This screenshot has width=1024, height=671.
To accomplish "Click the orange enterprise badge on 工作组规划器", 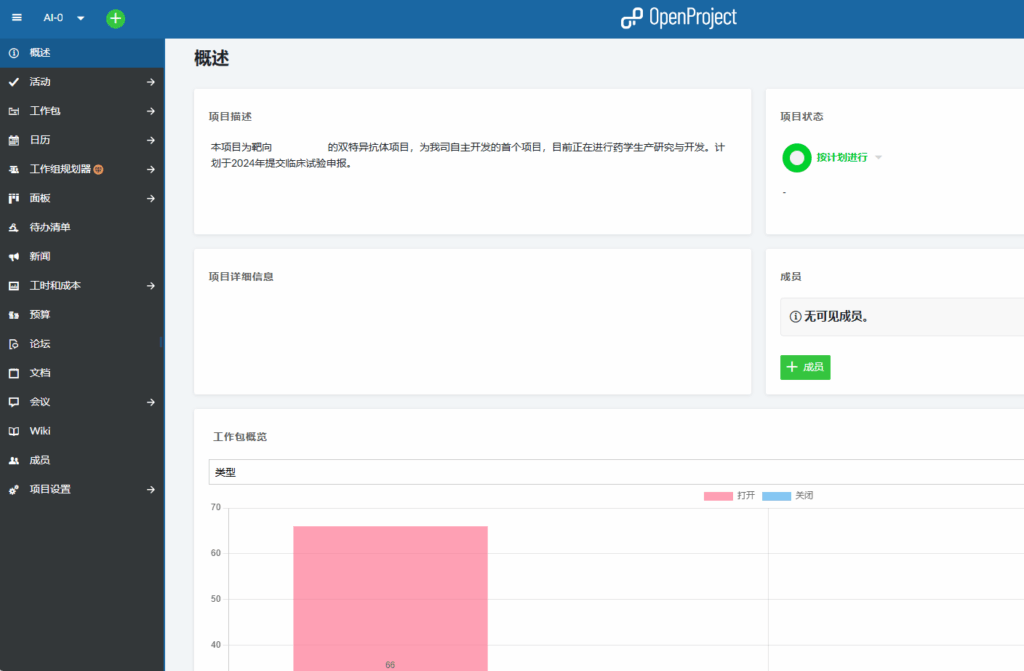I will (99, 169).
